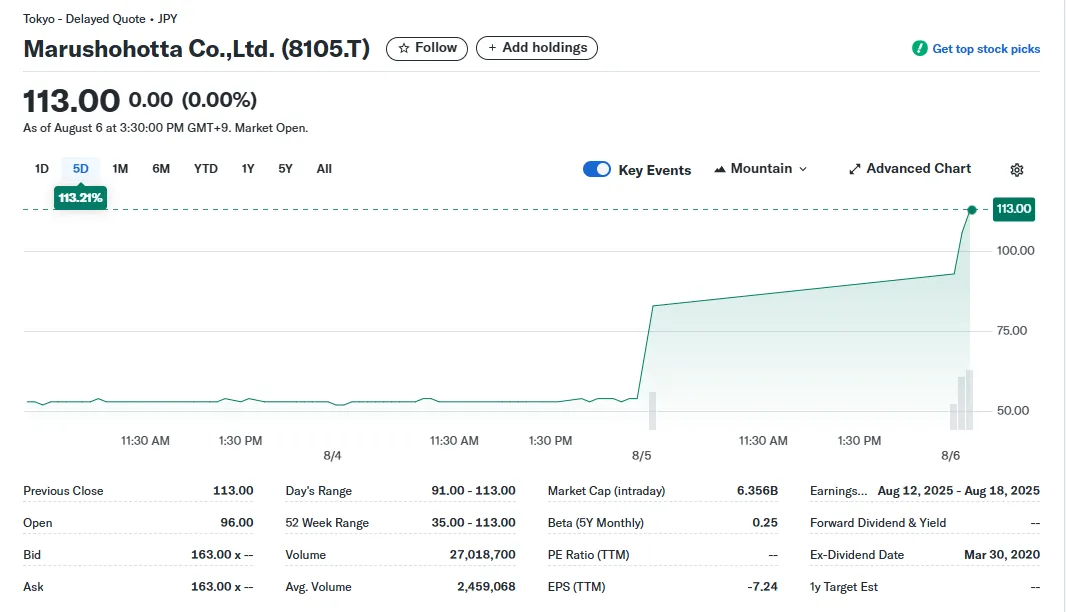Open chart settings gear icon
The width and height of the screenshot is (1066, 612).
click(1017, 170)
